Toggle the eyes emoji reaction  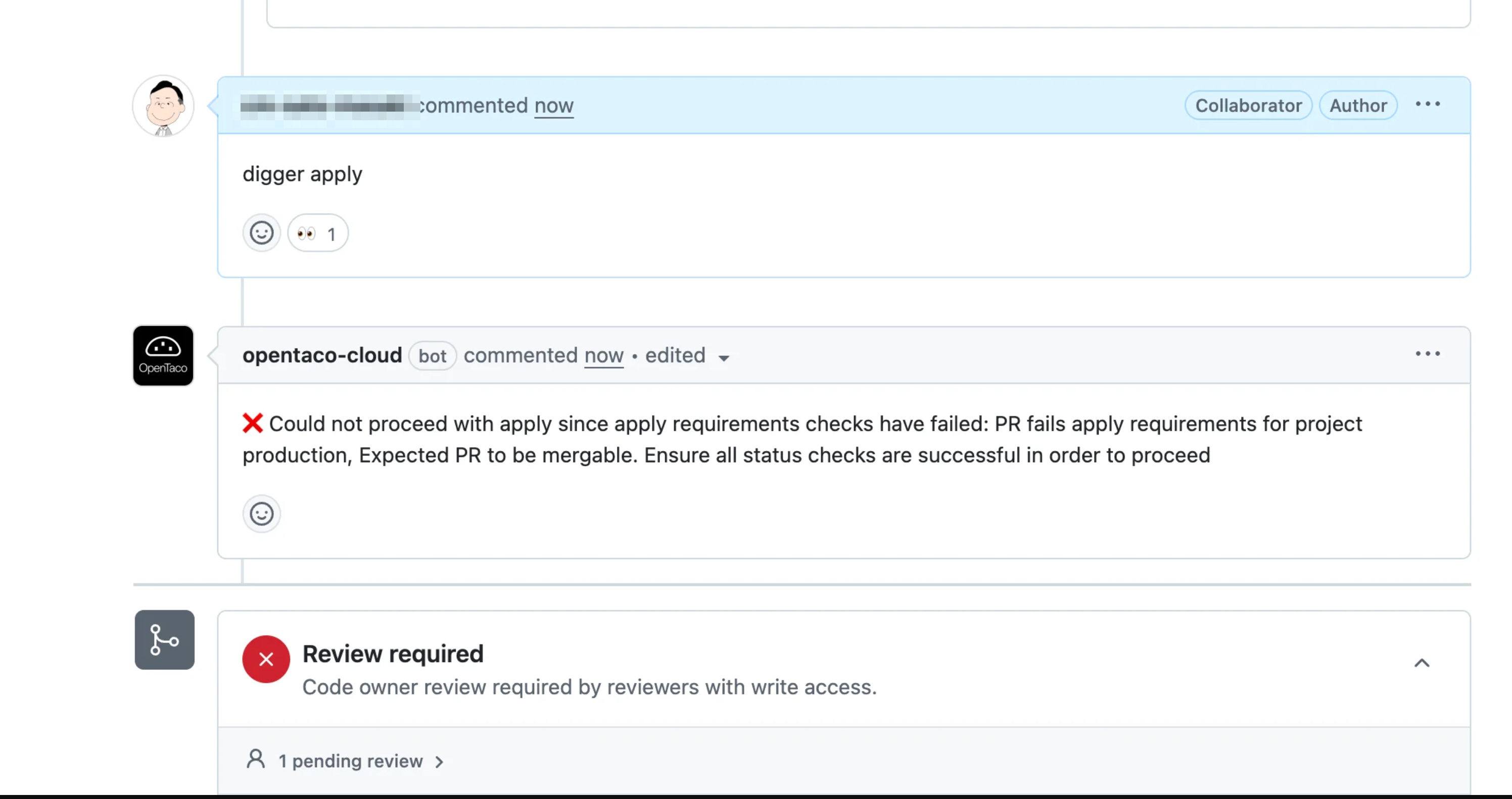click(x=317, y=233)
